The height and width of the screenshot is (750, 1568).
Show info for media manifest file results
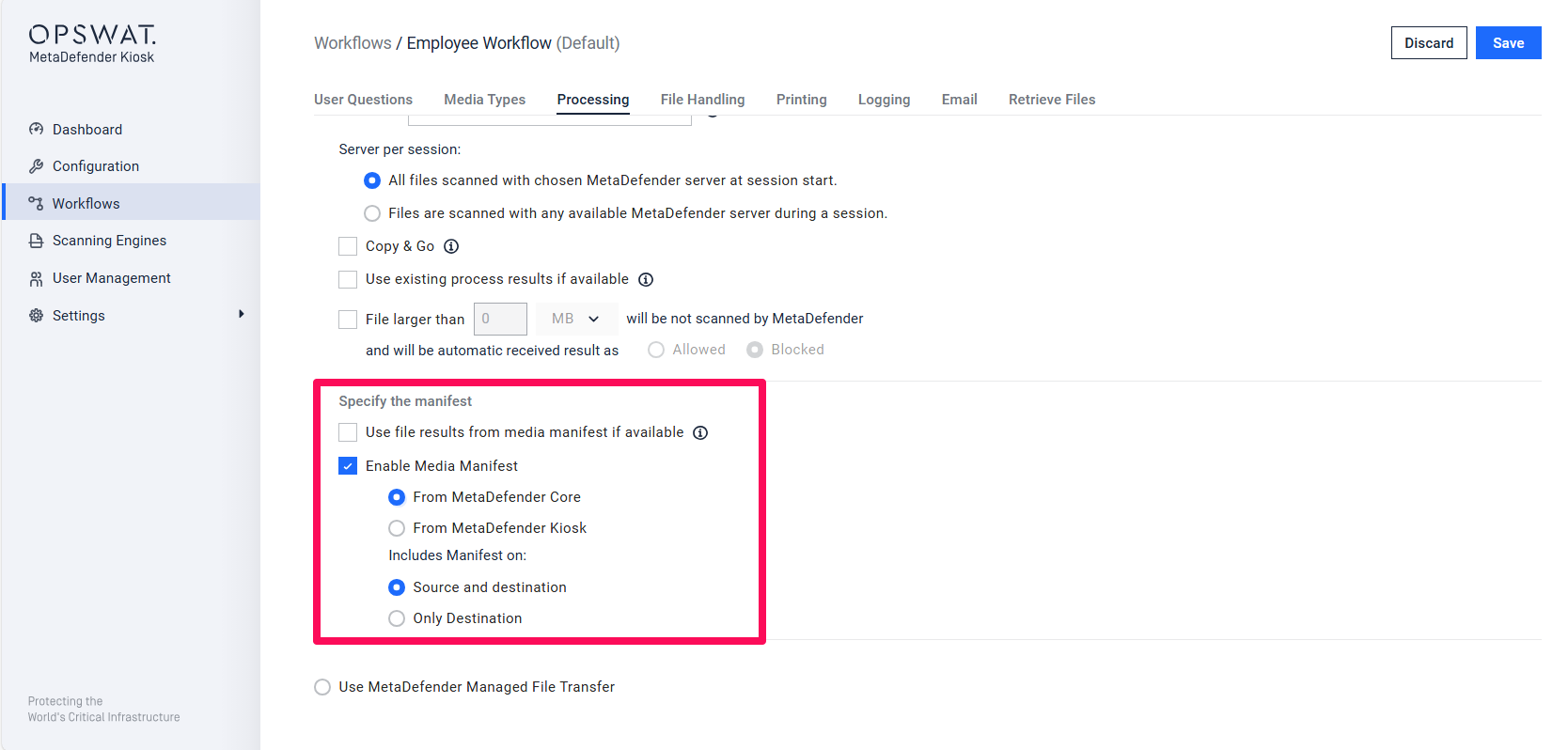pyautogui.click(x=700, y=432)
